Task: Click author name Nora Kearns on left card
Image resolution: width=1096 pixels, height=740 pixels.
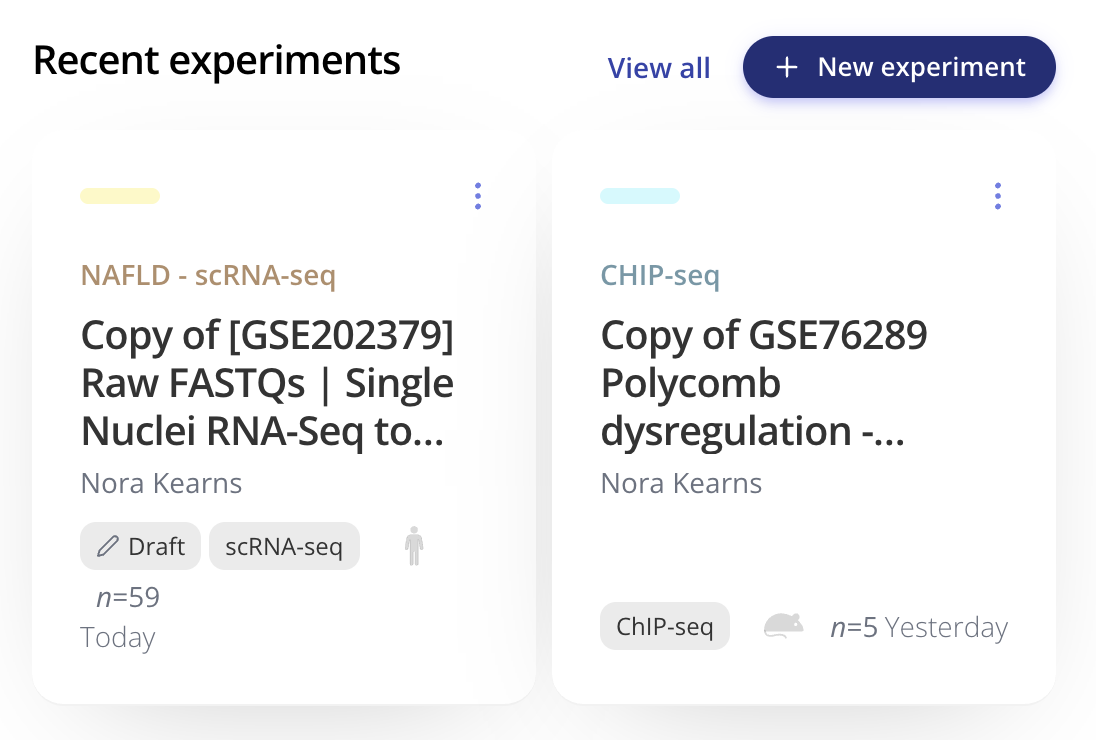Action: pyautogui.click(x=161, y=483)
